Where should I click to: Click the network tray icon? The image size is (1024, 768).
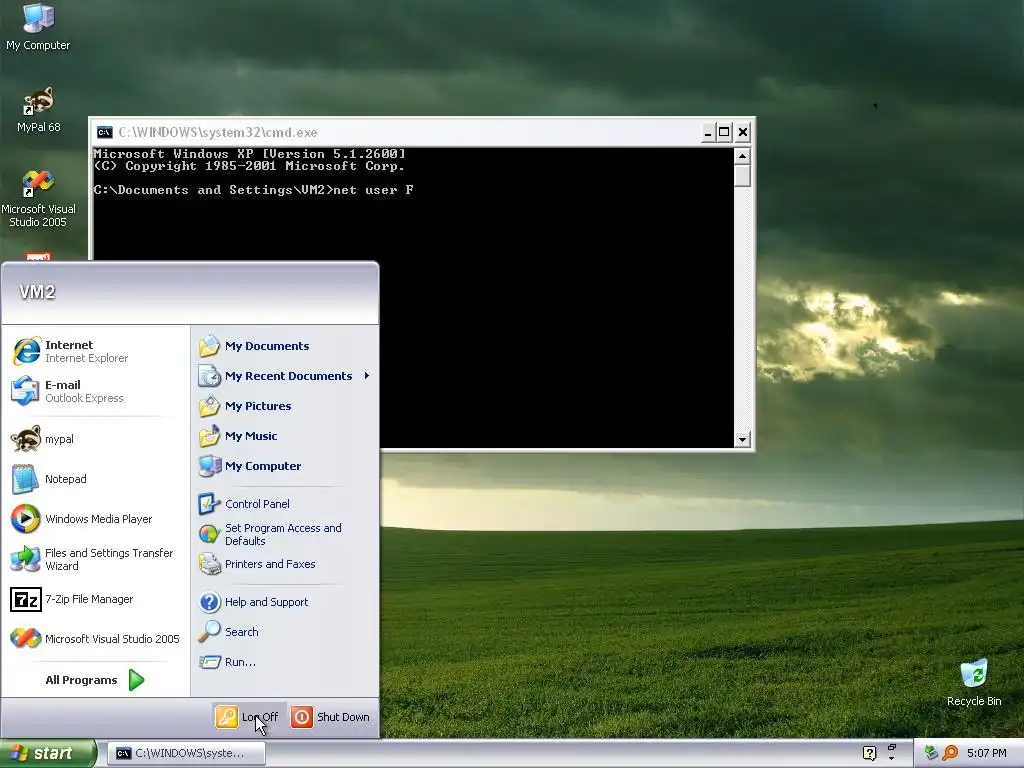pyautogui.click(x=931, y=753)
